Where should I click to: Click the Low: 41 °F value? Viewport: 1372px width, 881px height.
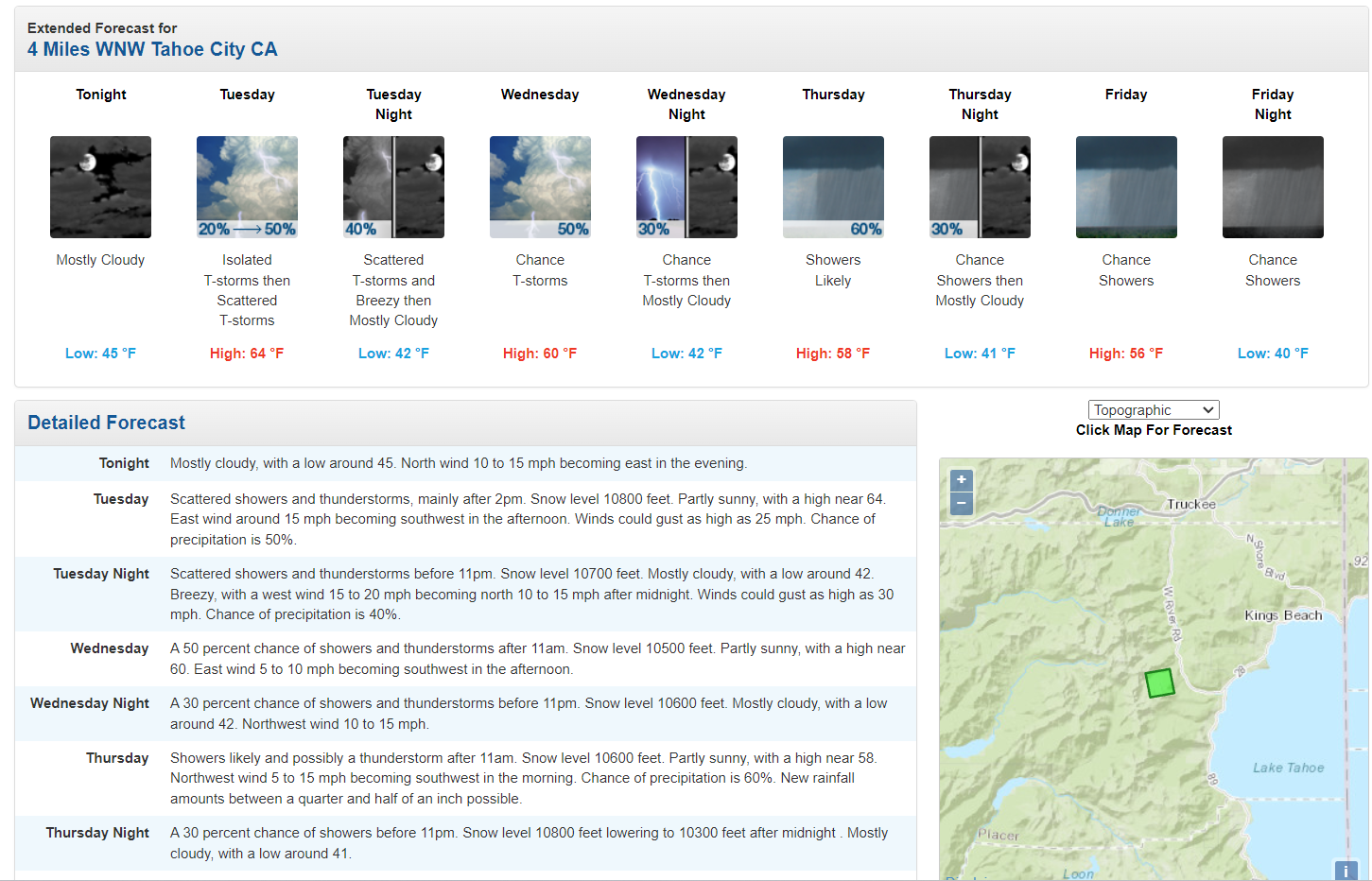click(980, 354)
